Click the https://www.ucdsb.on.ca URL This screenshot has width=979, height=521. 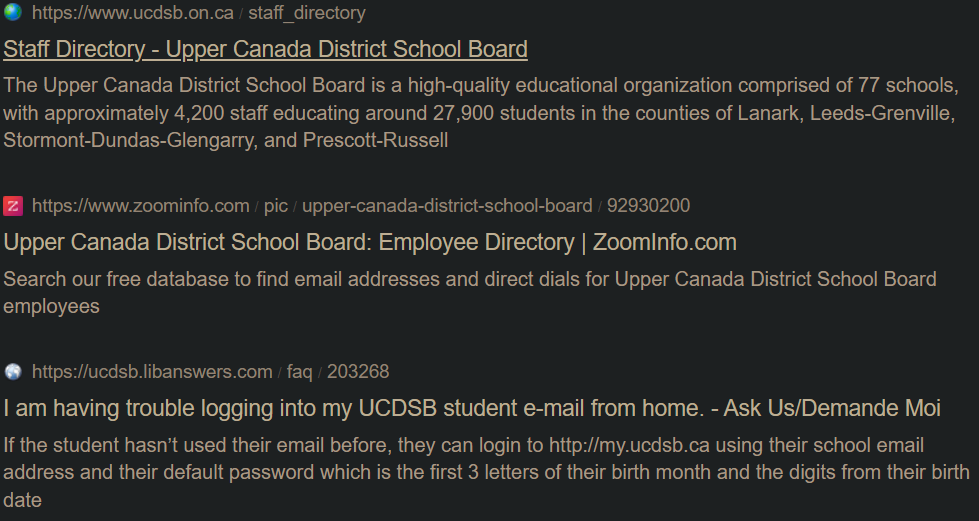[x=132, y=13]
